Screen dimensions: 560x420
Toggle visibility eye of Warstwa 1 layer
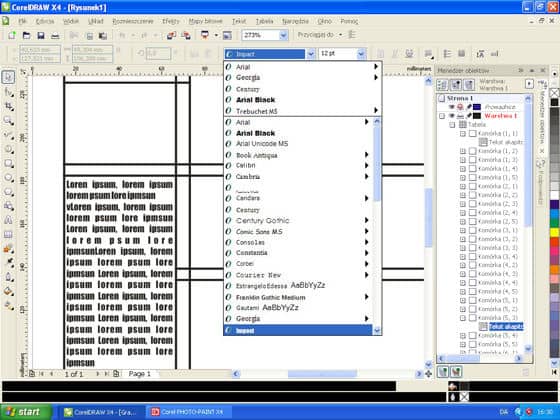click(451, 116)
